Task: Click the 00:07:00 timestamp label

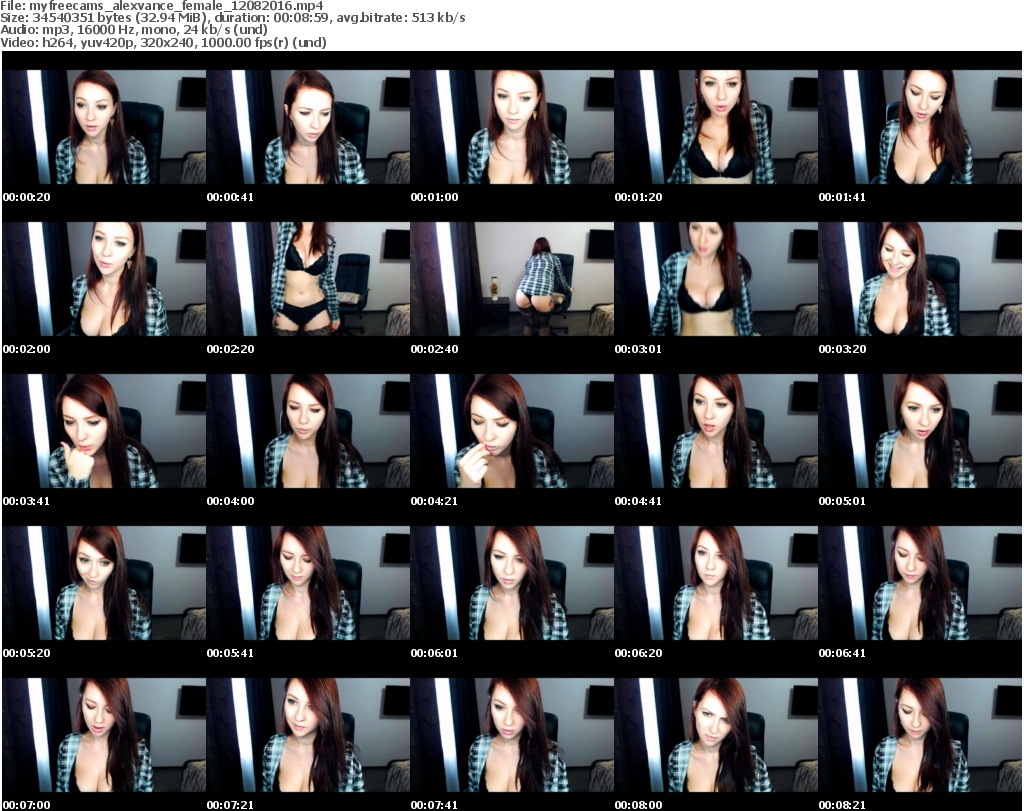Action: tap(27, 805)
